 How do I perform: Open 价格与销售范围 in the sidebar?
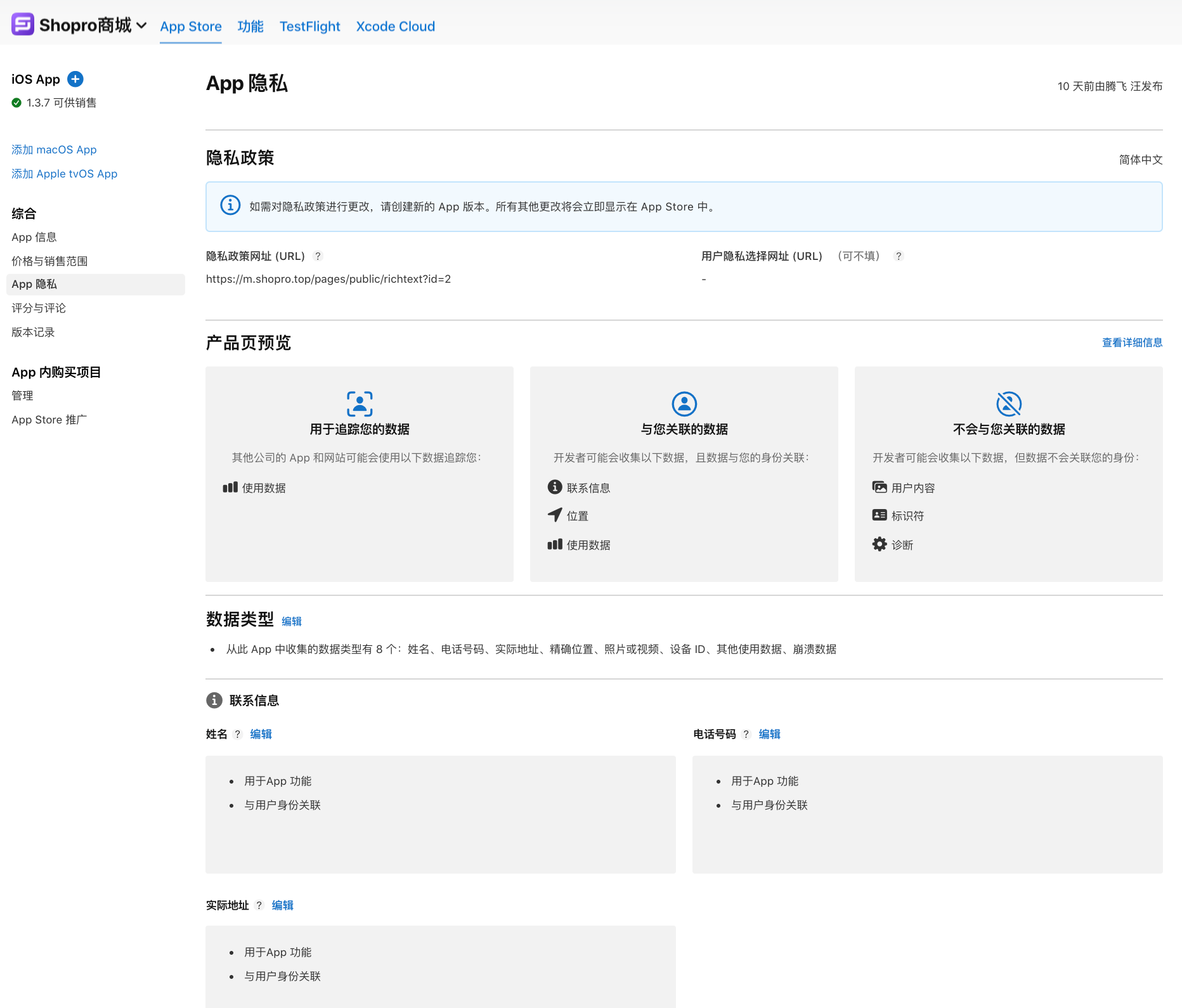point(49,261)
